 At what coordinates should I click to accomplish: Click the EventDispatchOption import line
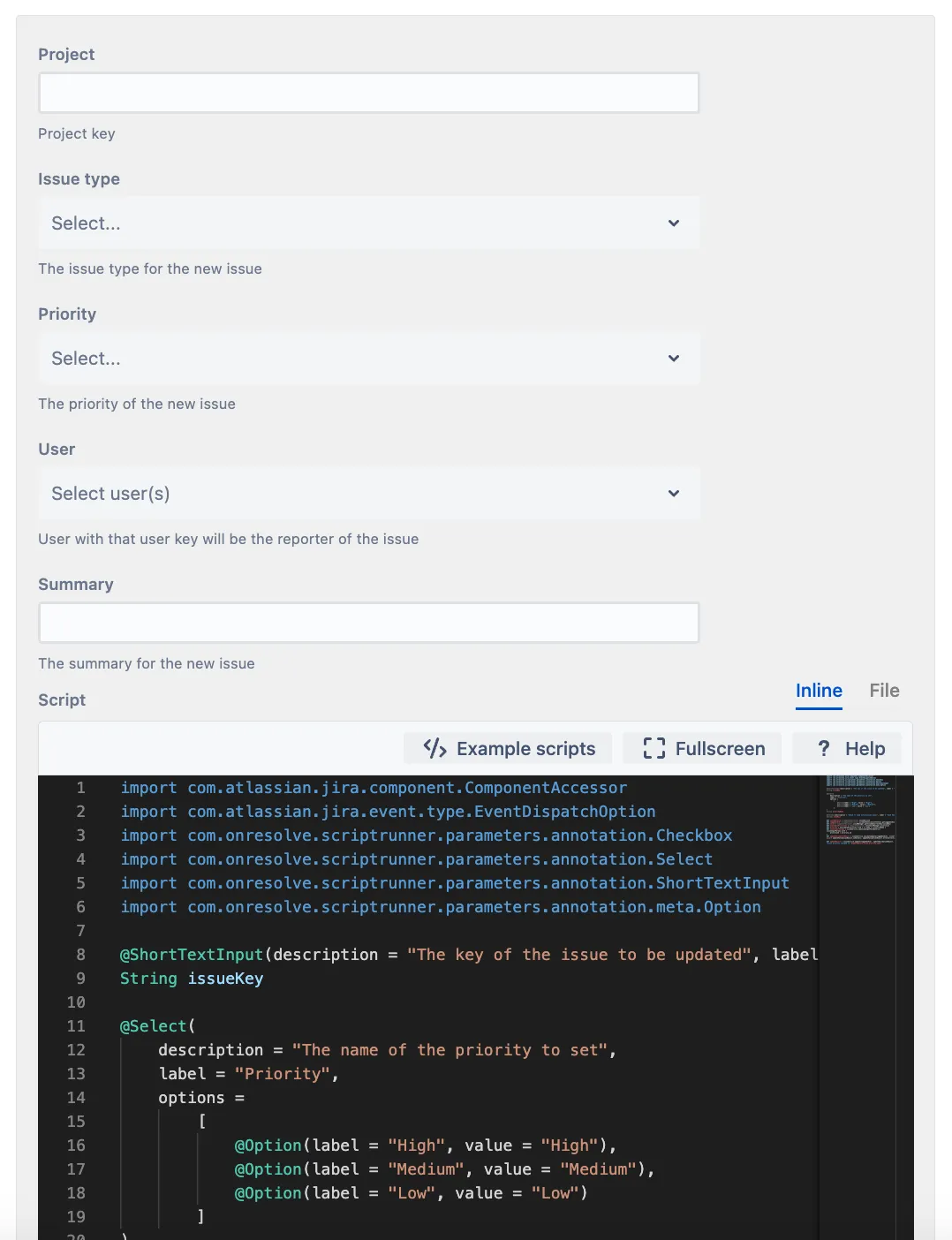[388, 812]
